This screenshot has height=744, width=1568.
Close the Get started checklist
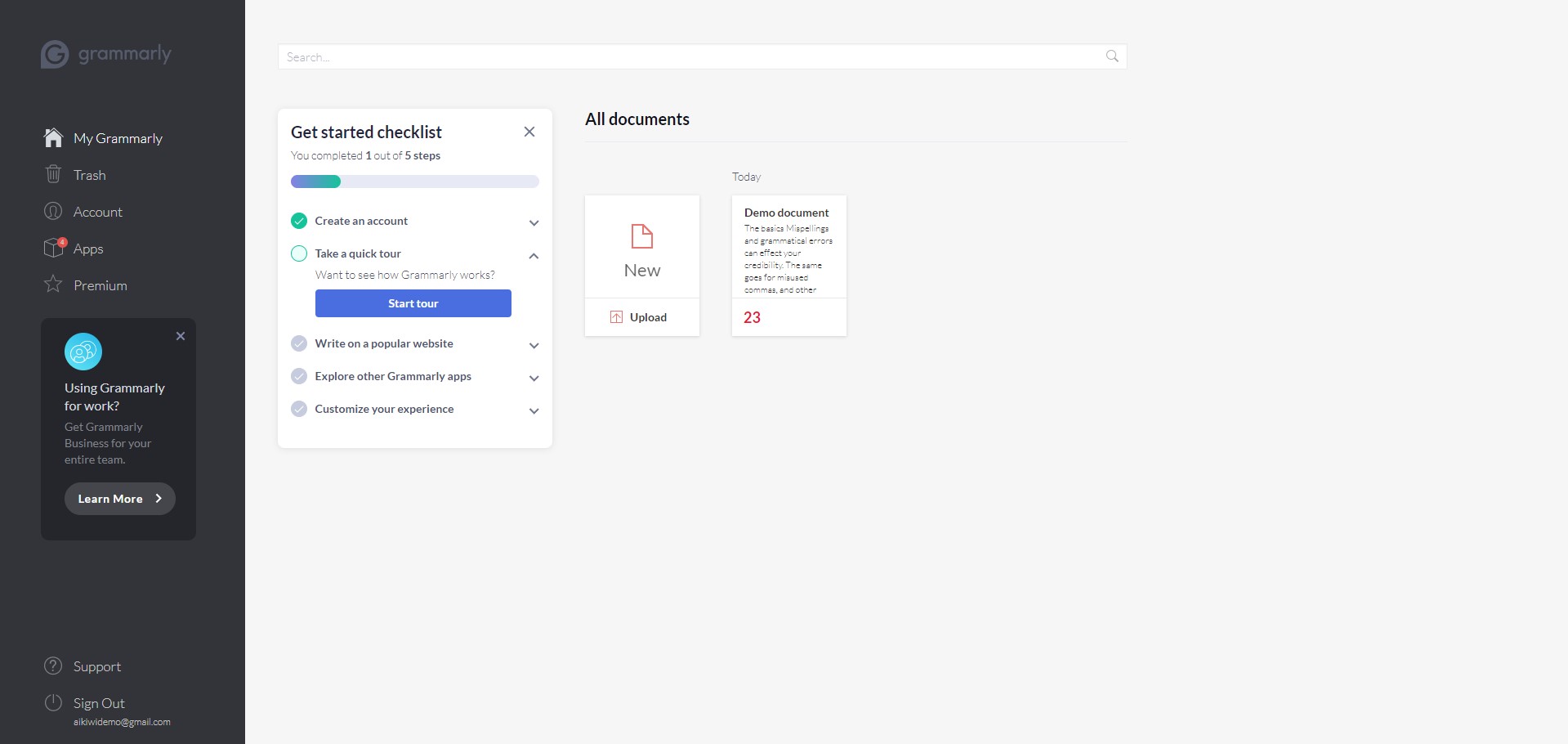[529, 132]
